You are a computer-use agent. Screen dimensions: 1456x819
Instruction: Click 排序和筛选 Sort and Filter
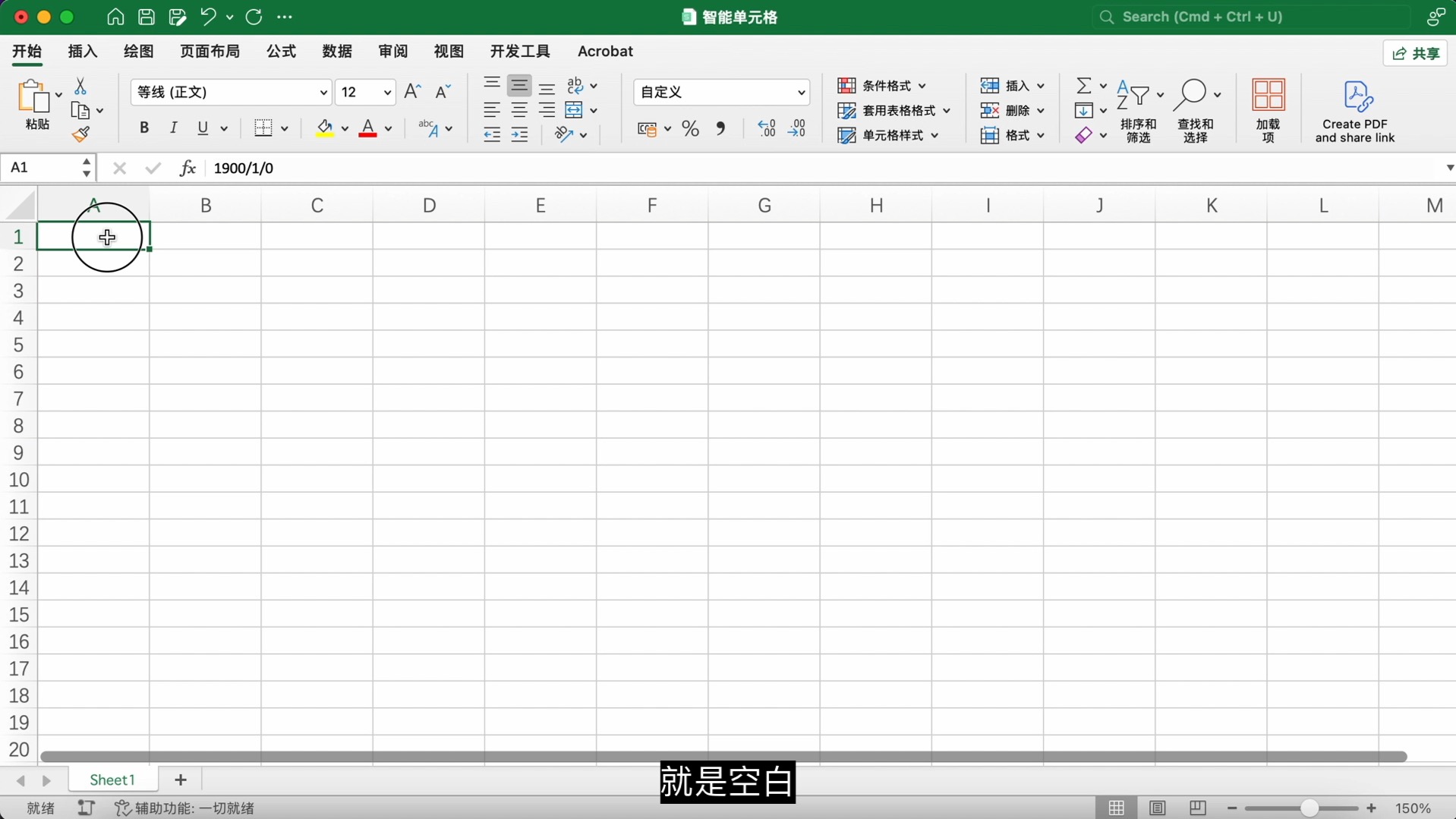[1139, 111]
